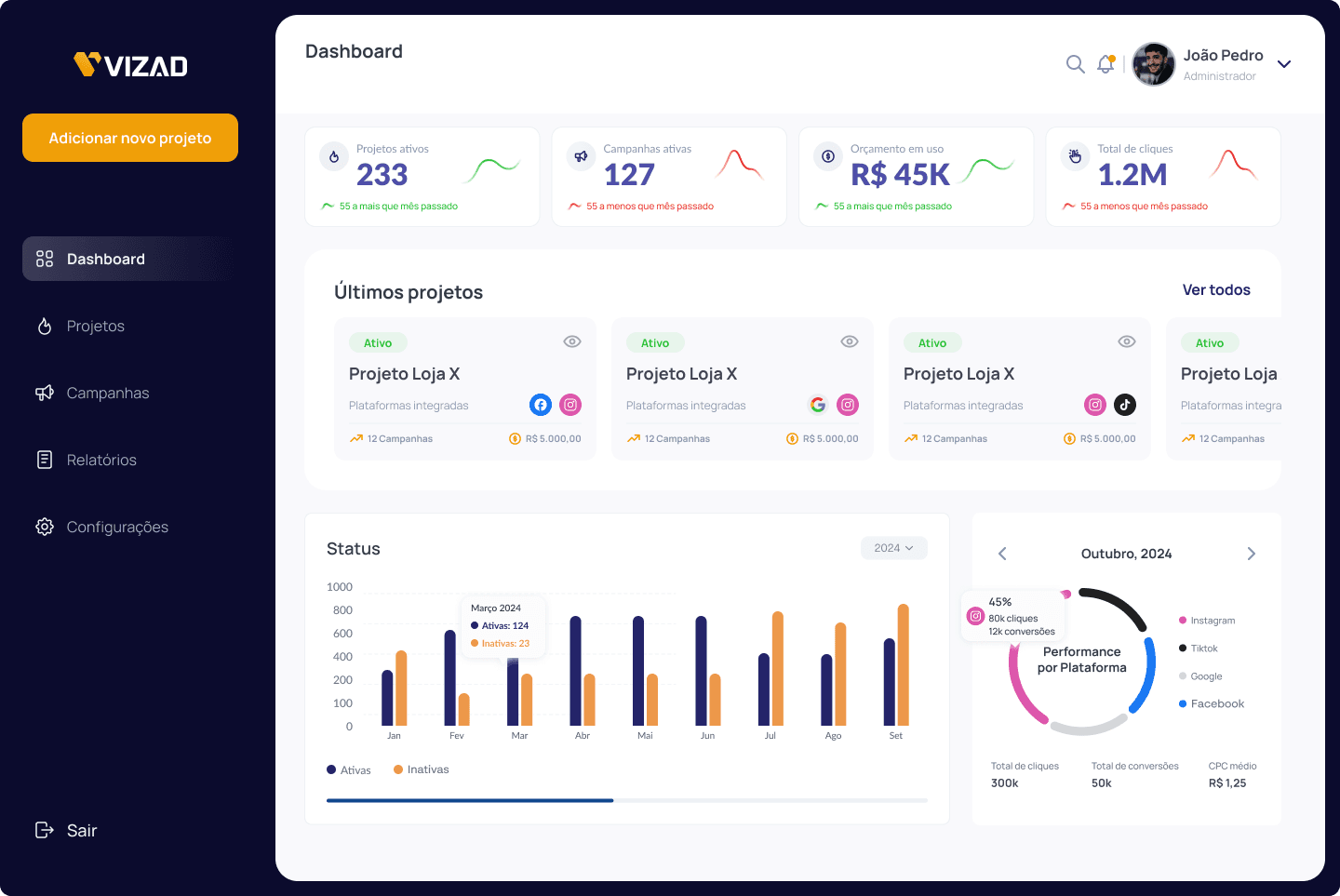This screenshot has width=1340, height=896.
Task: Toggle the Ativas legend item below the chart
Action: (x=349, y=769)
